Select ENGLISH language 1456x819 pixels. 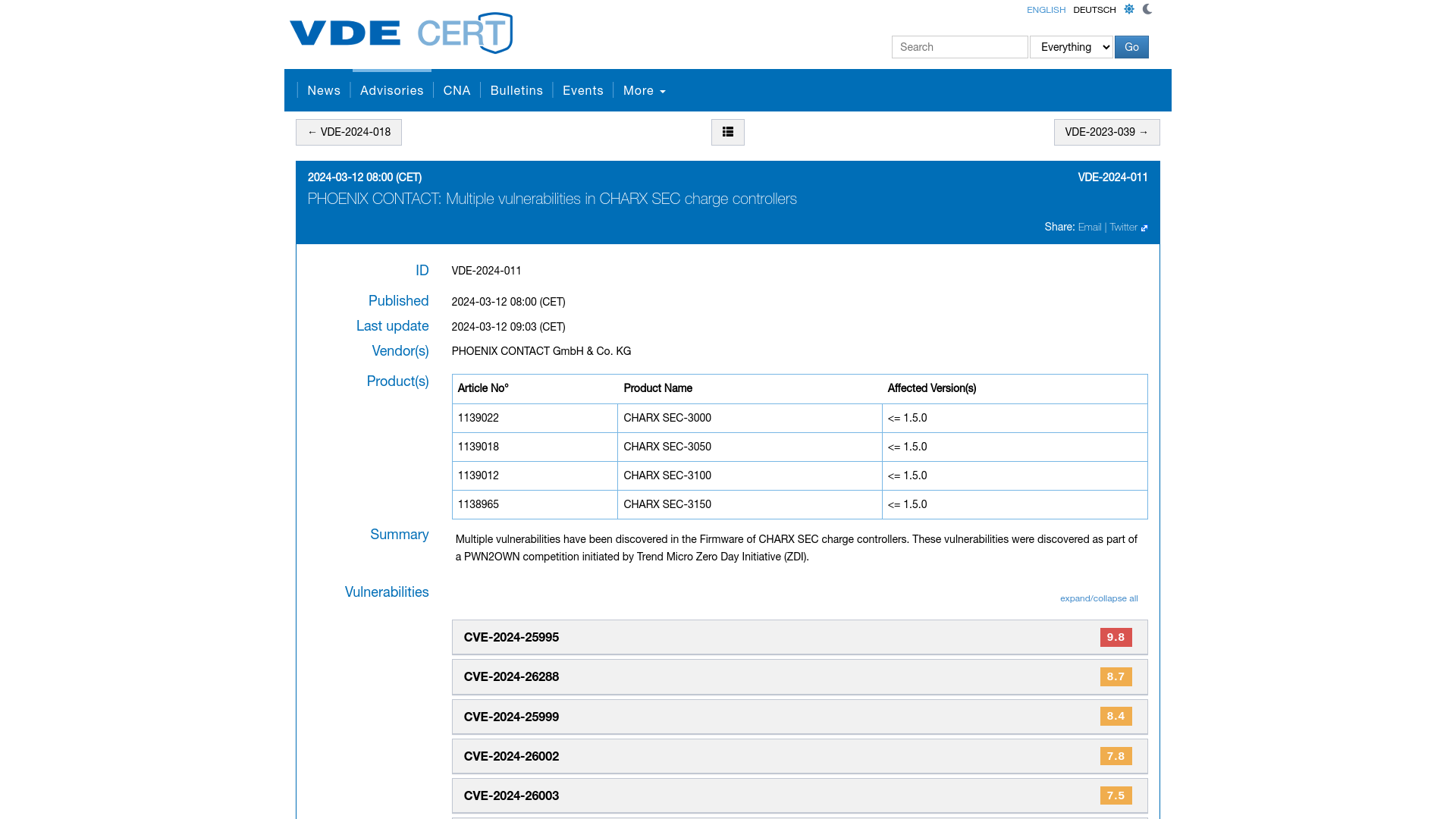[x=1046, y=10]
